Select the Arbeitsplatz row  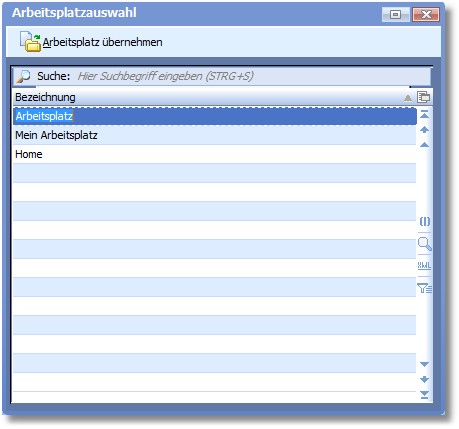pos(215,116)
